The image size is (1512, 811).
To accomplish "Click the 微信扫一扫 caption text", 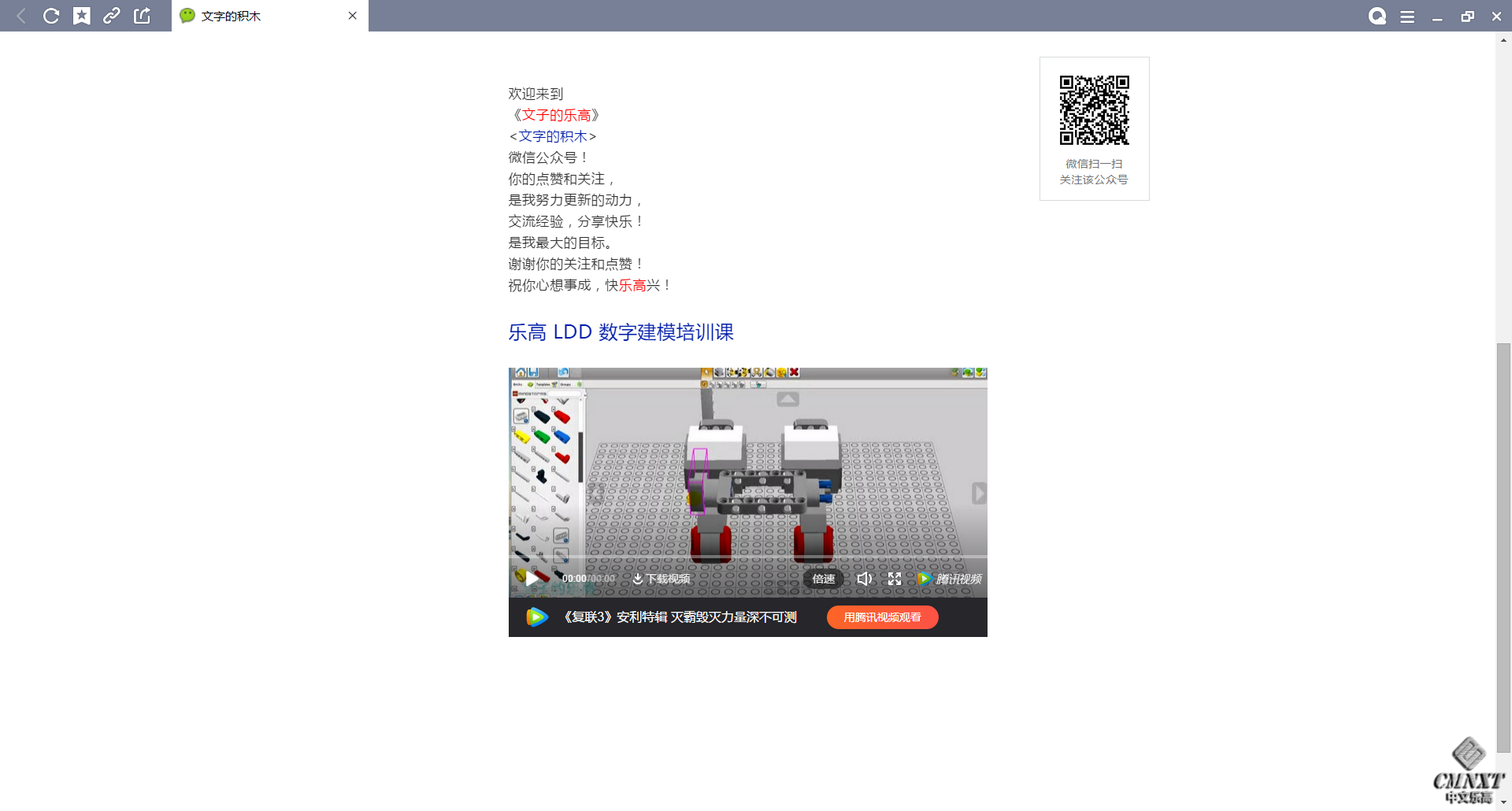I will point(1094,164).
